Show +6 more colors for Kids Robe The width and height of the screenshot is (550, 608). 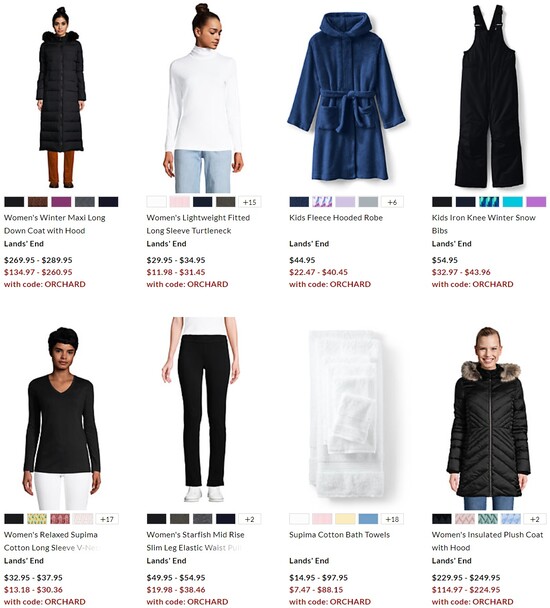(392, 202)
